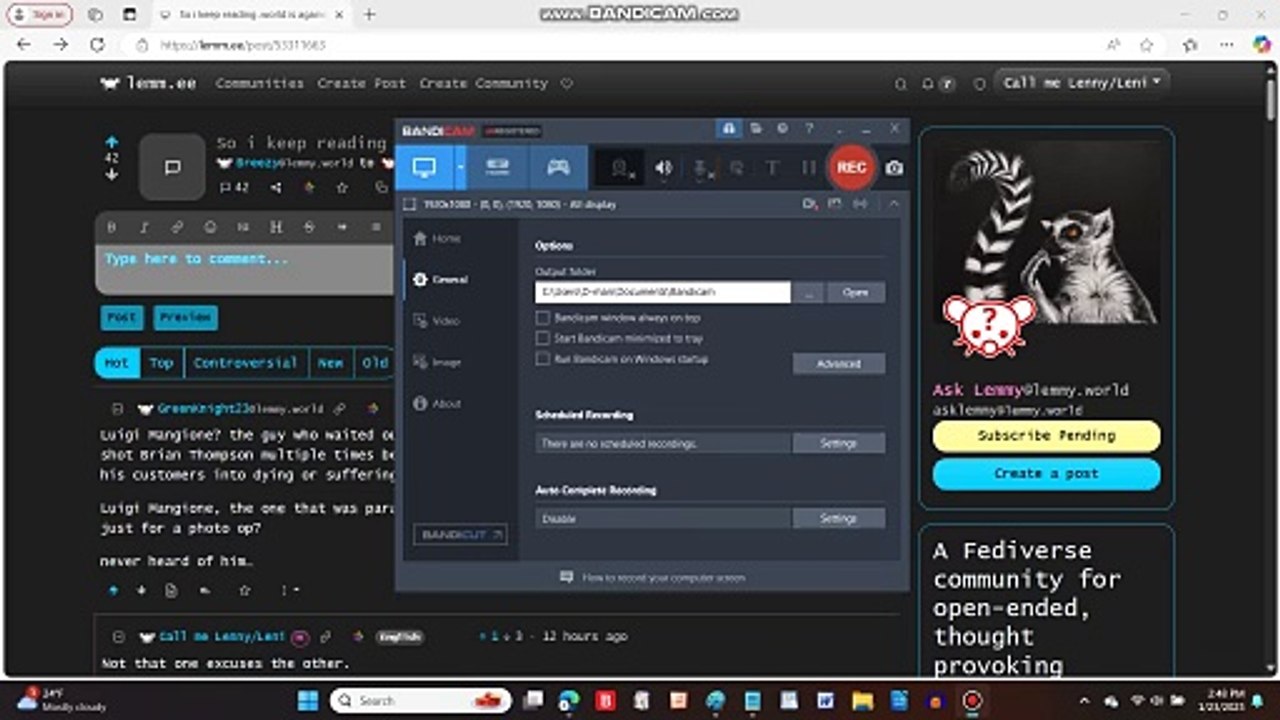Collapse GreenKnight23 comment
This screenshot has height=720, width=1280.
(117, 409)
